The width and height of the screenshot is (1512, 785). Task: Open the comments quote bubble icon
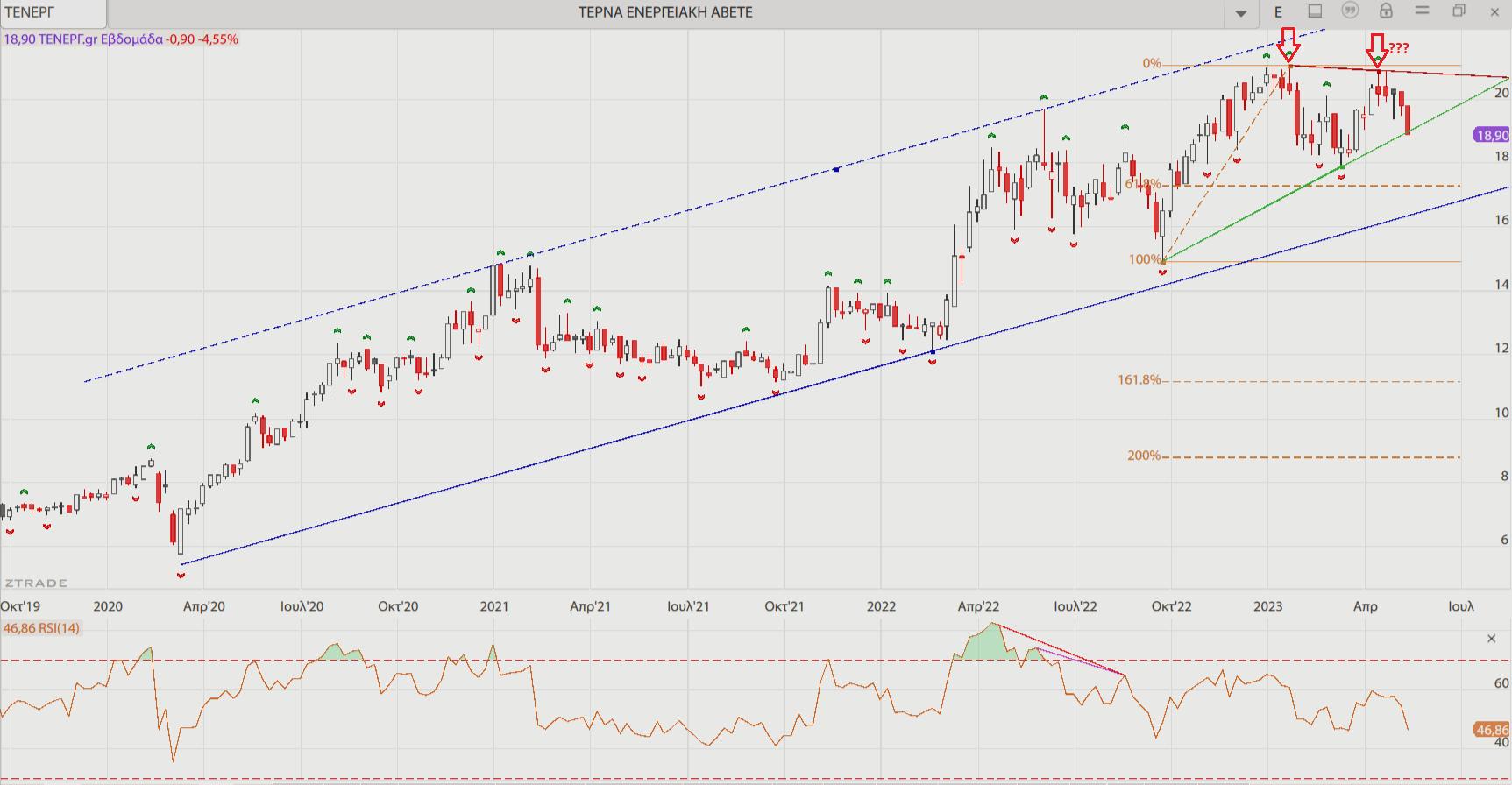click(1350, 11)
